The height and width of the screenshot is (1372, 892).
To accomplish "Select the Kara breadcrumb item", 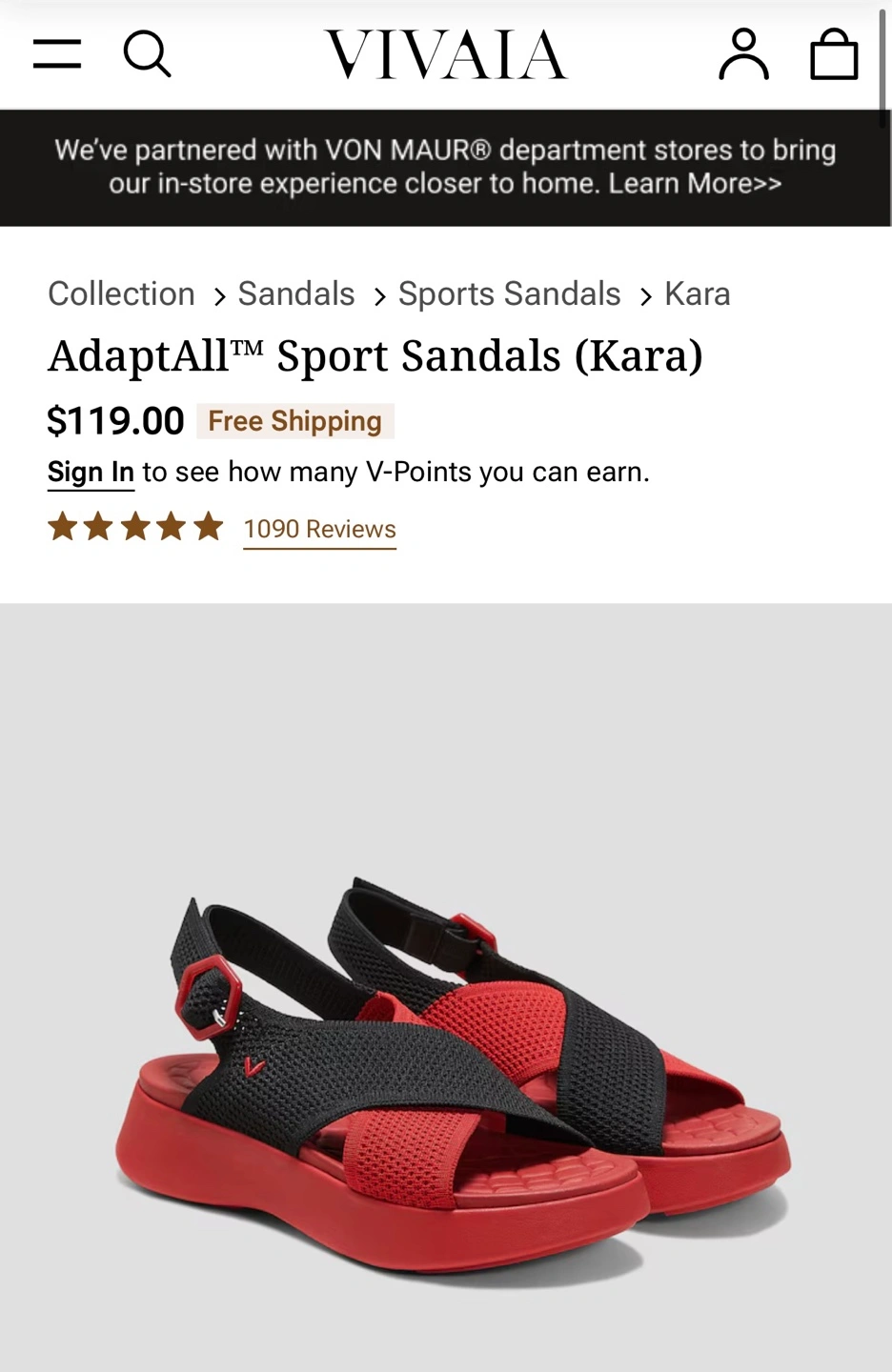I will (698, 293).
